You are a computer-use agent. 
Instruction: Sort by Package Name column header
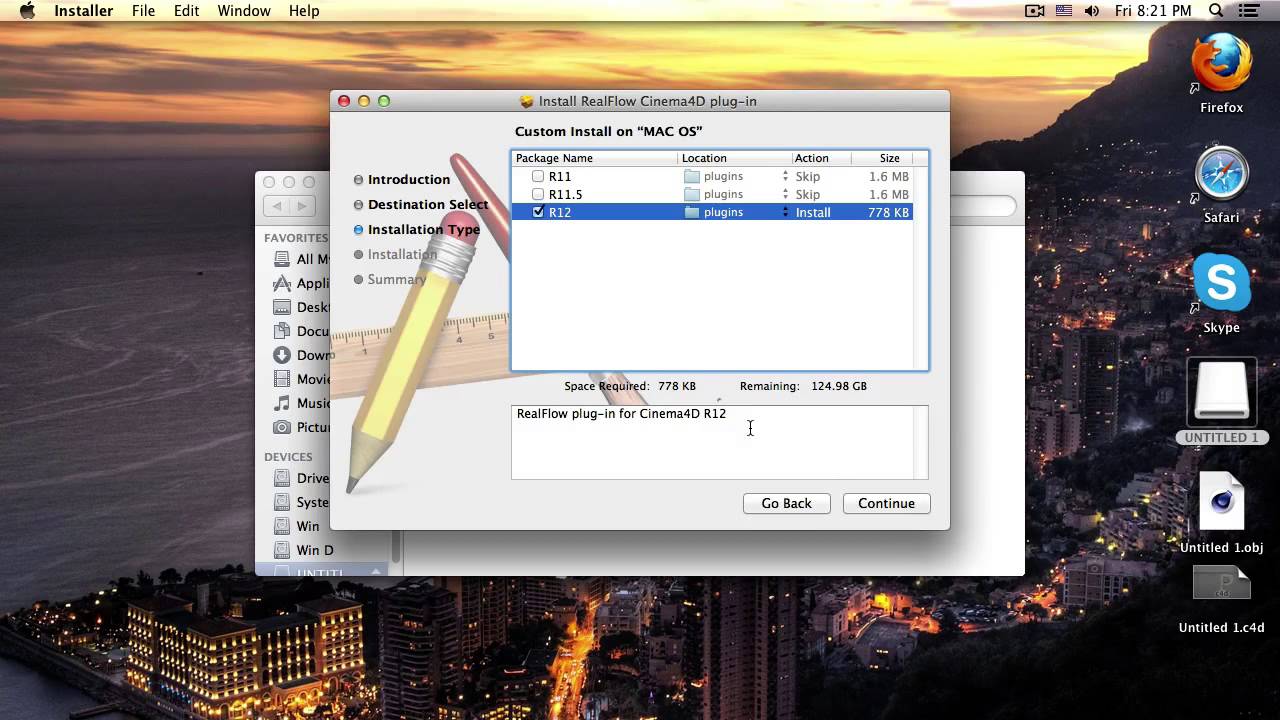tap(594, 158)
